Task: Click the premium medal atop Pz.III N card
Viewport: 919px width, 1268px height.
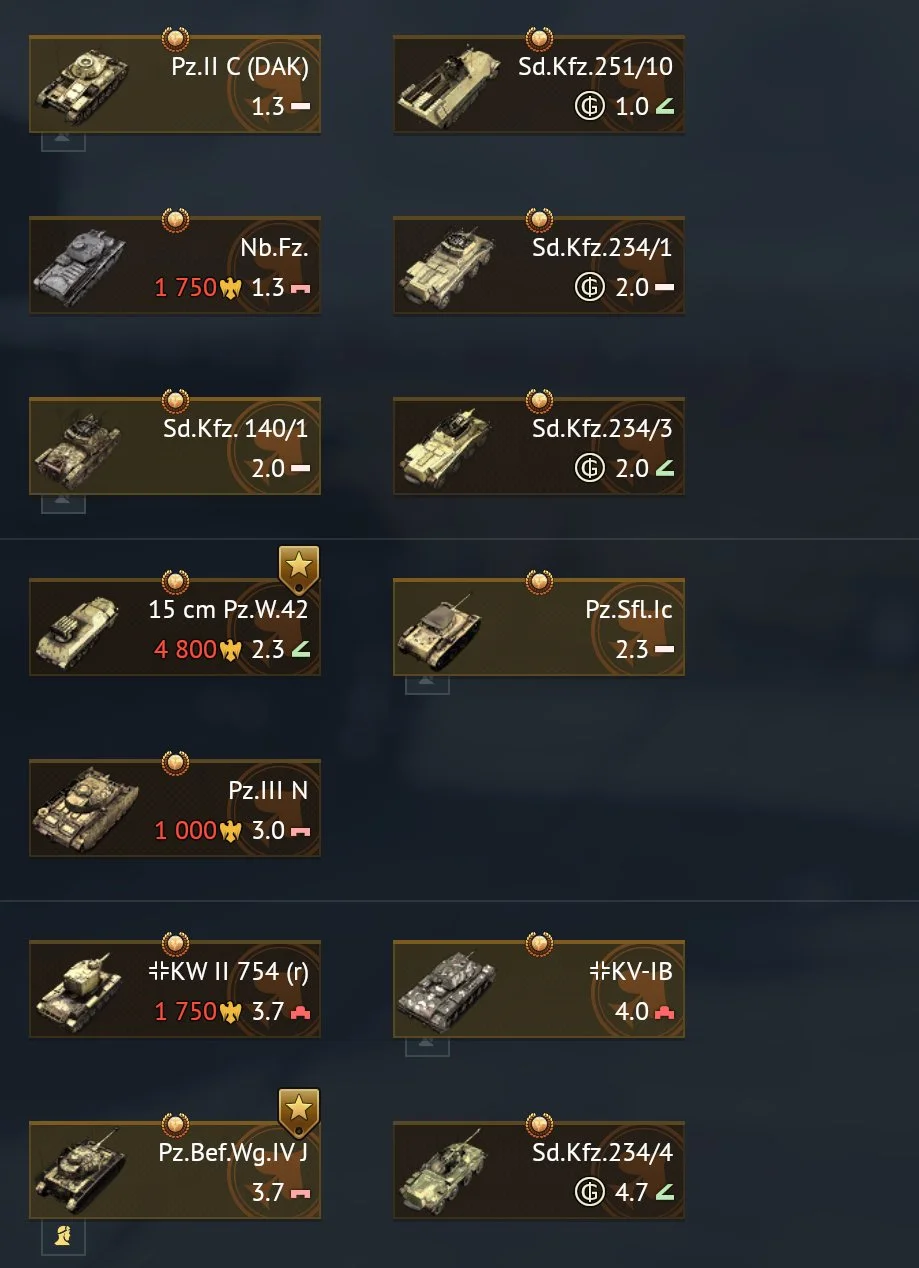Action: (x=175, y=762)
